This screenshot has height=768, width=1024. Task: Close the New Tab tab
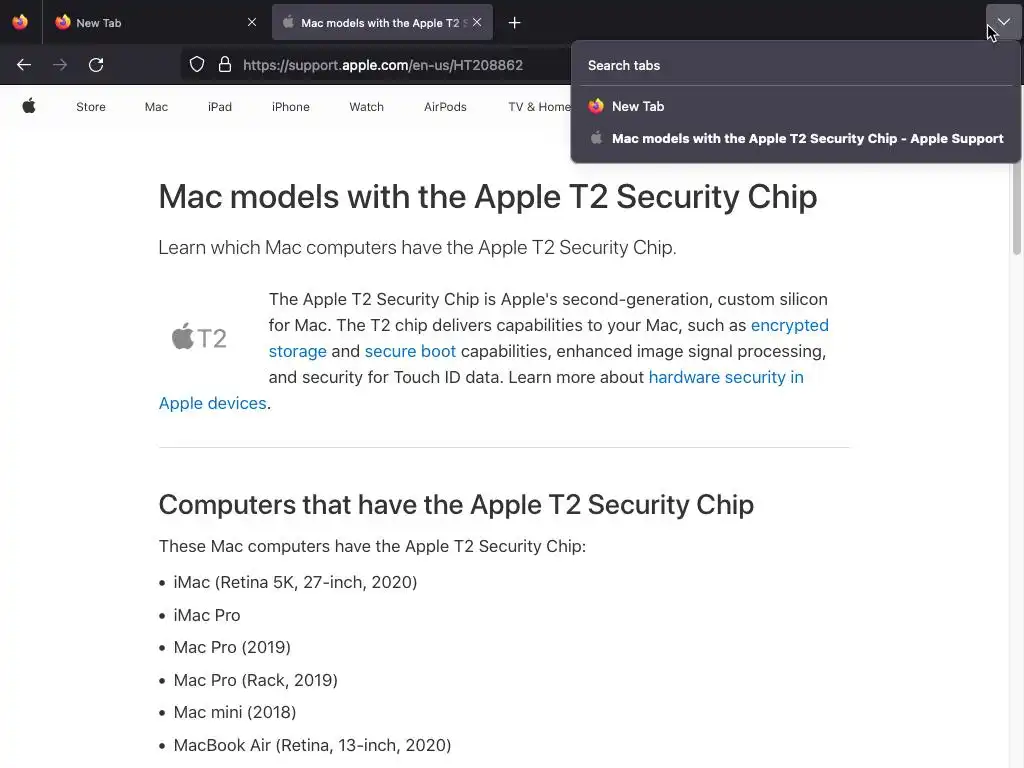(252, 22)
